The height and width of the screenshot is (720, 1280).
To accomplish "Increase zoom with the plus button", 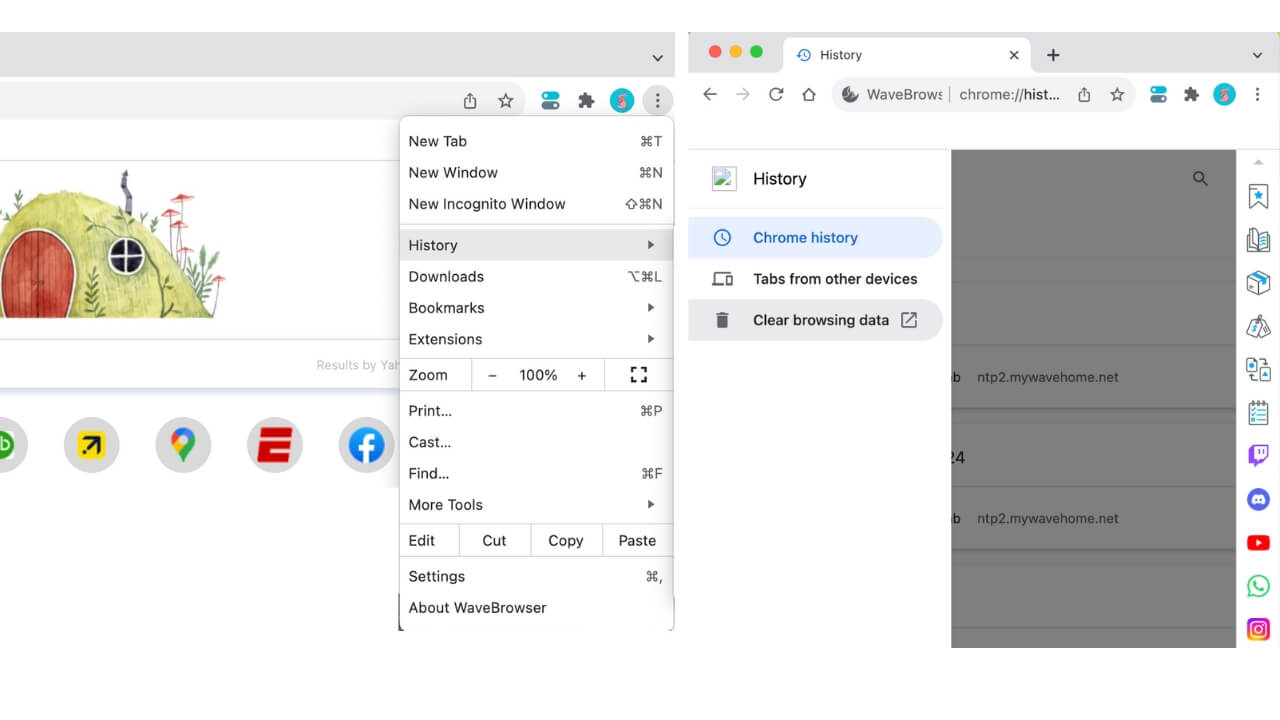I will coord(582,375).
